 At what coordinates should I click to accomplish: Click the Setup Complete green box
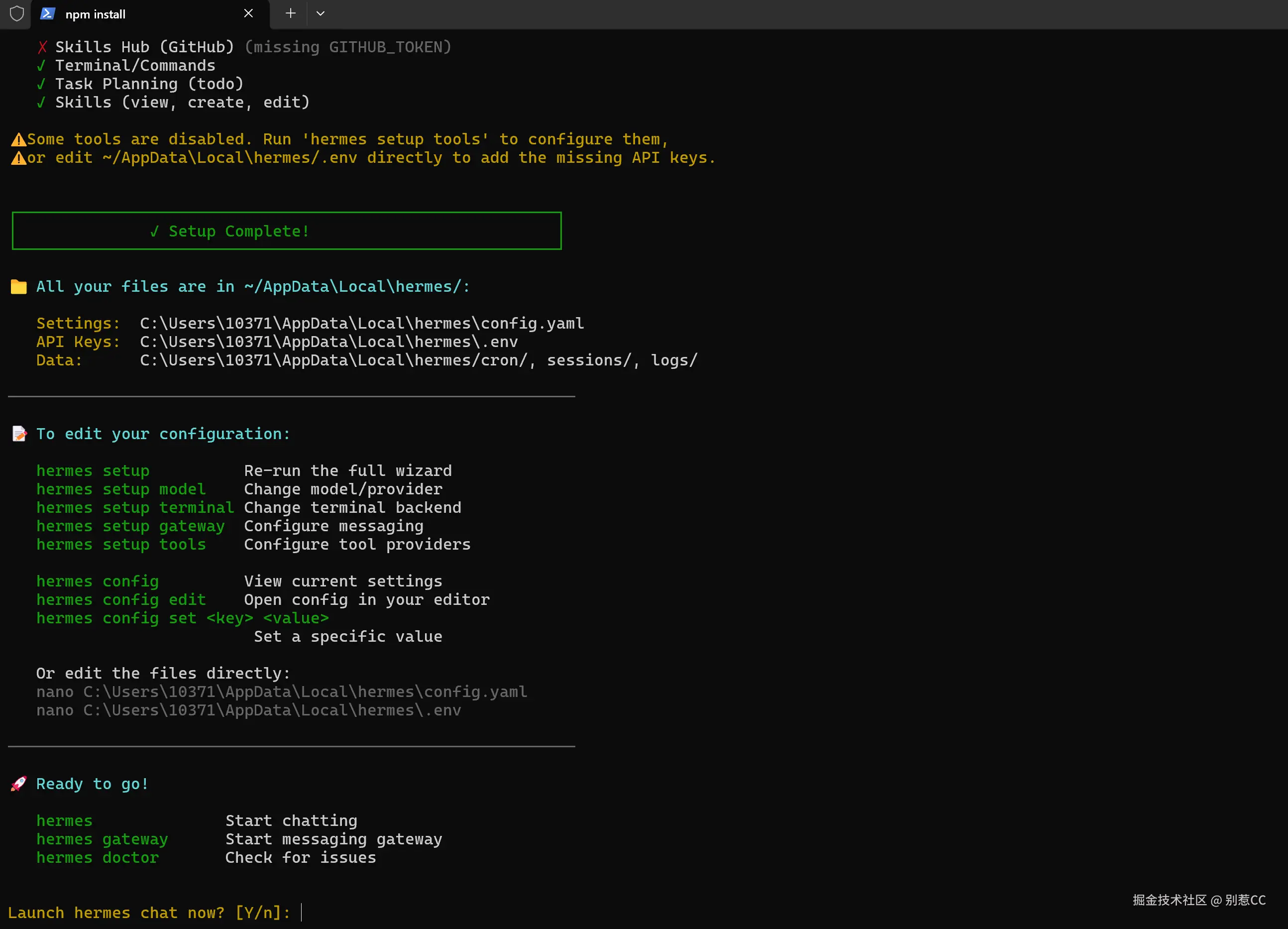pos(286,231)
